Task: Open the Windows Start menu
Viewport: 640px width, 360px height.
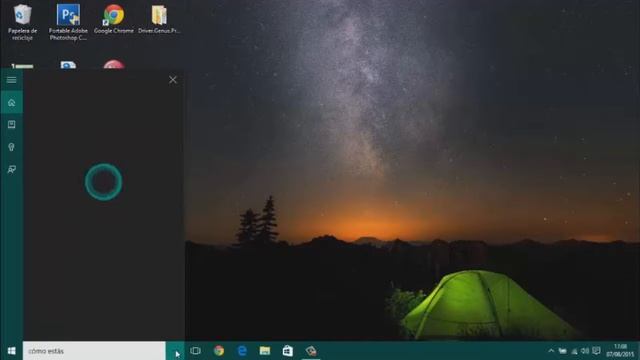Action: 11,351
